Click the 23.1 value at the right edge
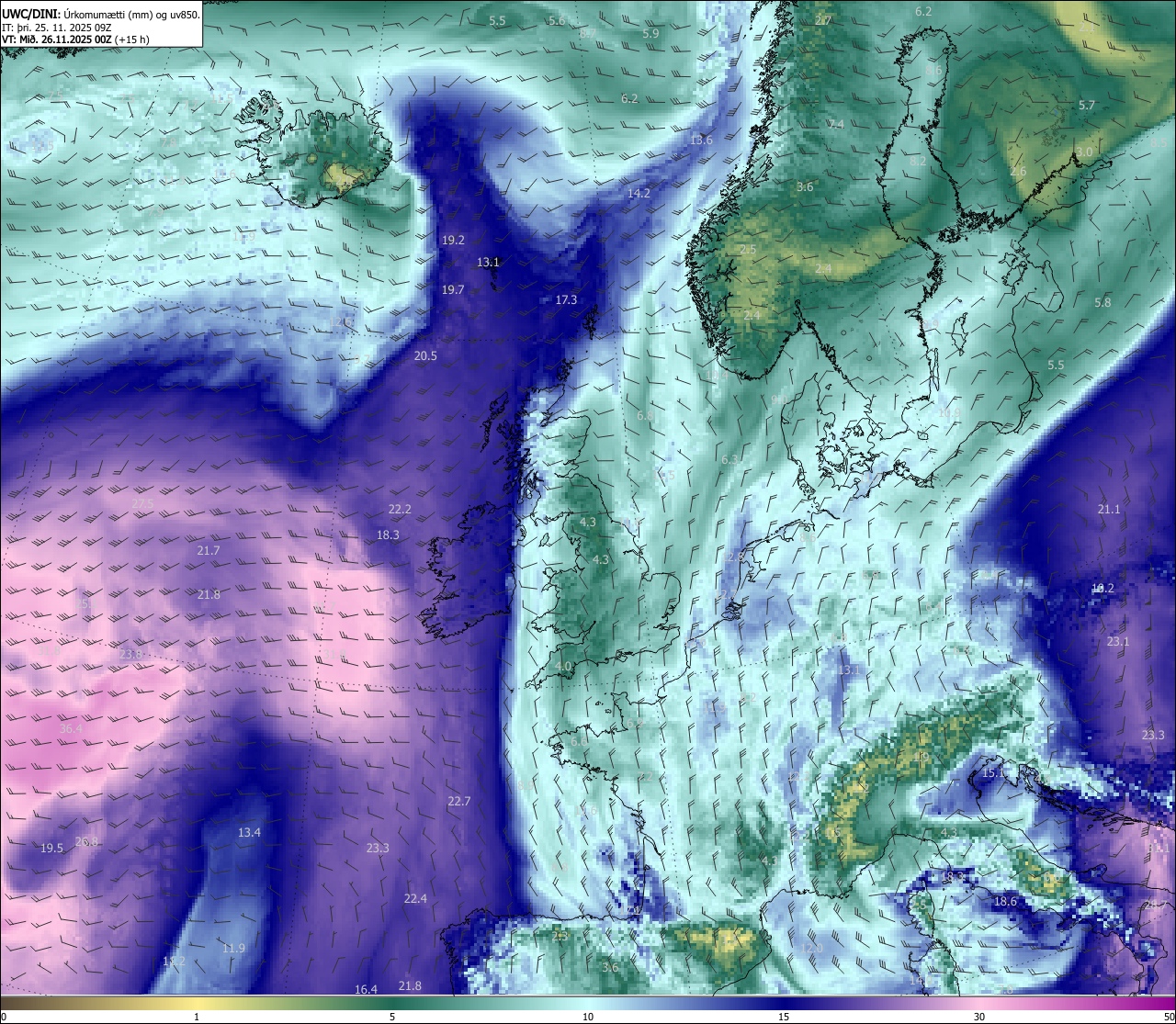The image size is (1176, 1024). coord(1118,641)
